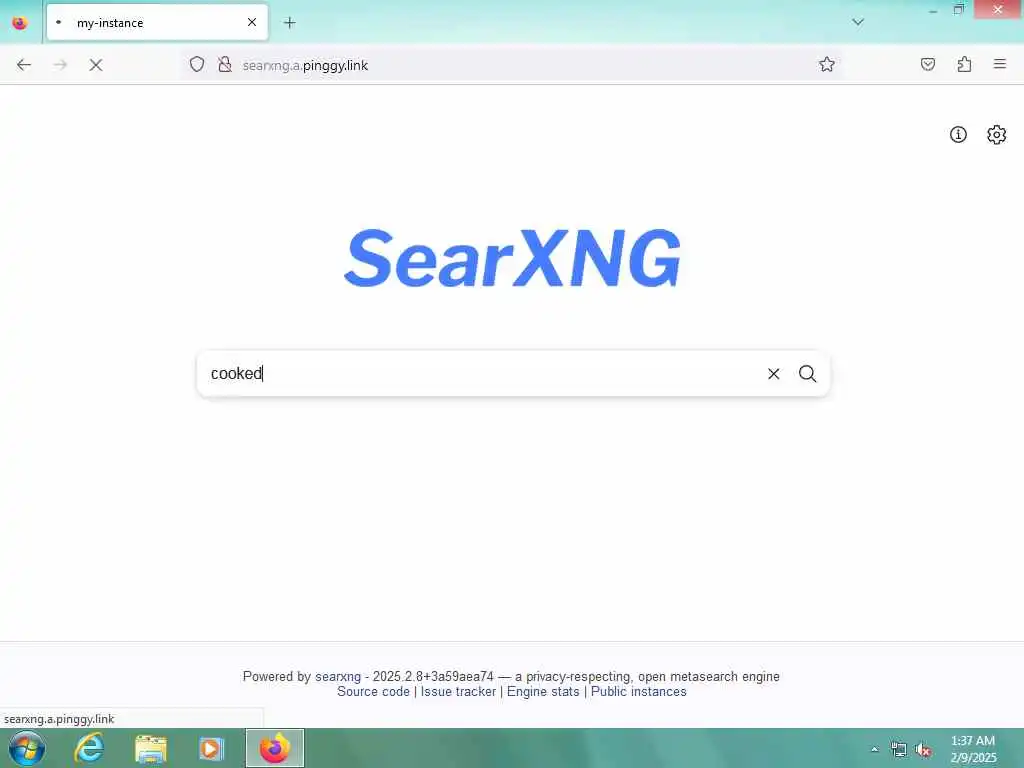
Task: Go forward to the next page
Action: coord(60,65)
